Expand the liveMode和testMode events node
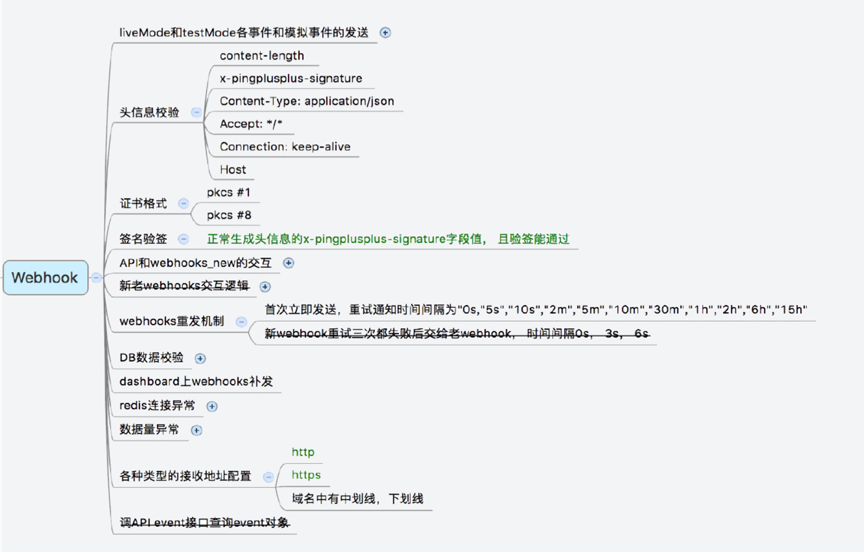The image size is (864, 552). pyautogui.click(x=385, y=33)
